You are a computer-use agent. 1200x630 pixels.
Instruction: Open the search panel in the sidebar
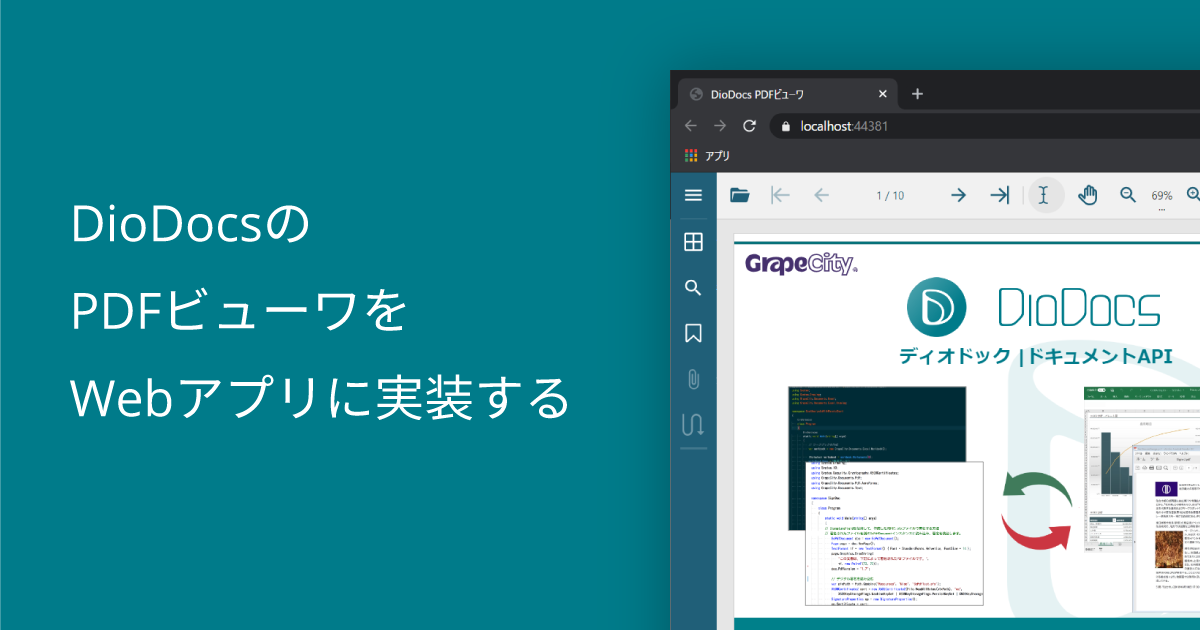693,288
